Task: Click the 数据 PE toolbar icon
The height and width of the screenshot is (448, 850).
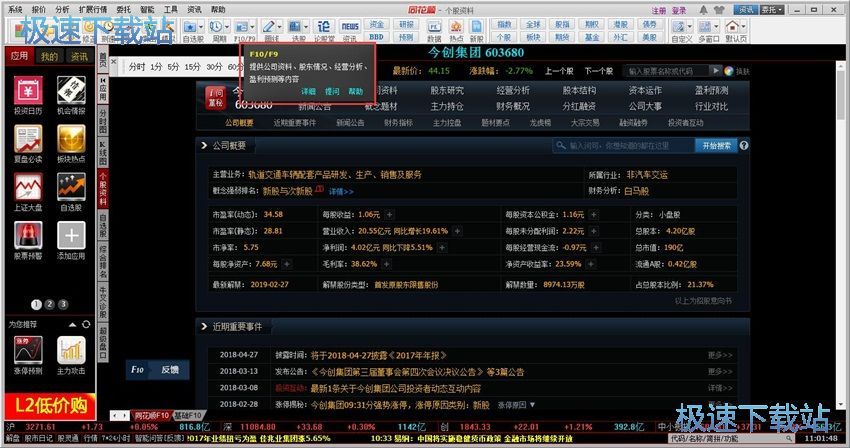Action: pyautogui.click(x=434, y=27)
